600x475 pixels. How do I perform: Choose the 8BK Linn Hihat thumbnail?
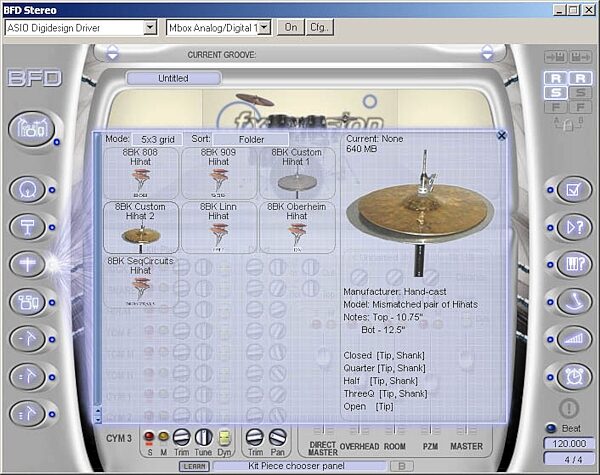tap(218, 227)
